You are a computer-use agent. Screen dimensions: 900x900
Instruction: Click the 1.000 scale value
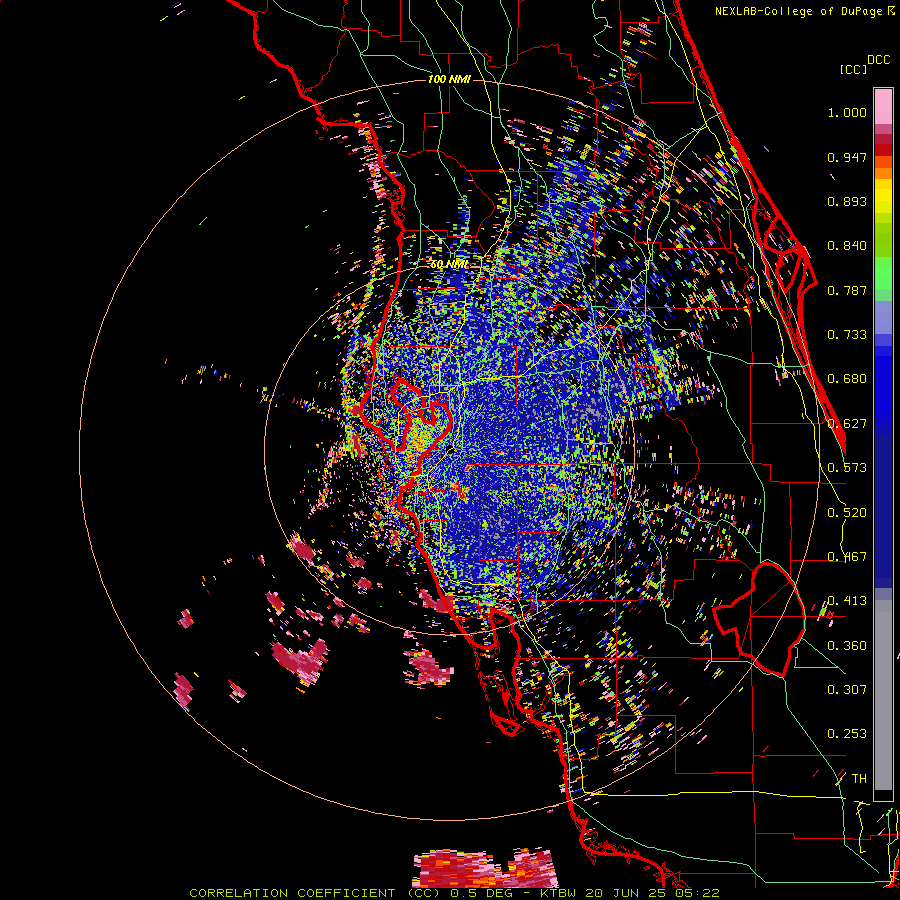tap(847, 112)
